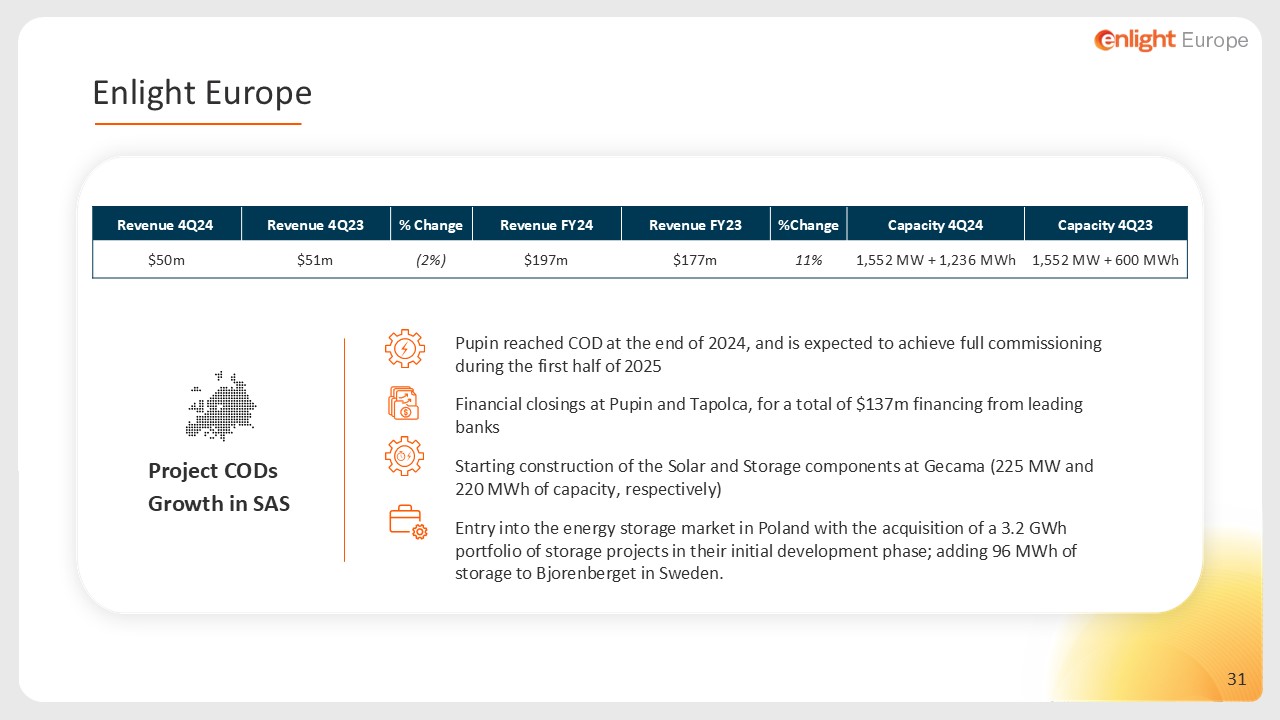Select the Capacity 4Q23 column header
Viewport: 1280px width, 720px height.
pos(1105,225)
